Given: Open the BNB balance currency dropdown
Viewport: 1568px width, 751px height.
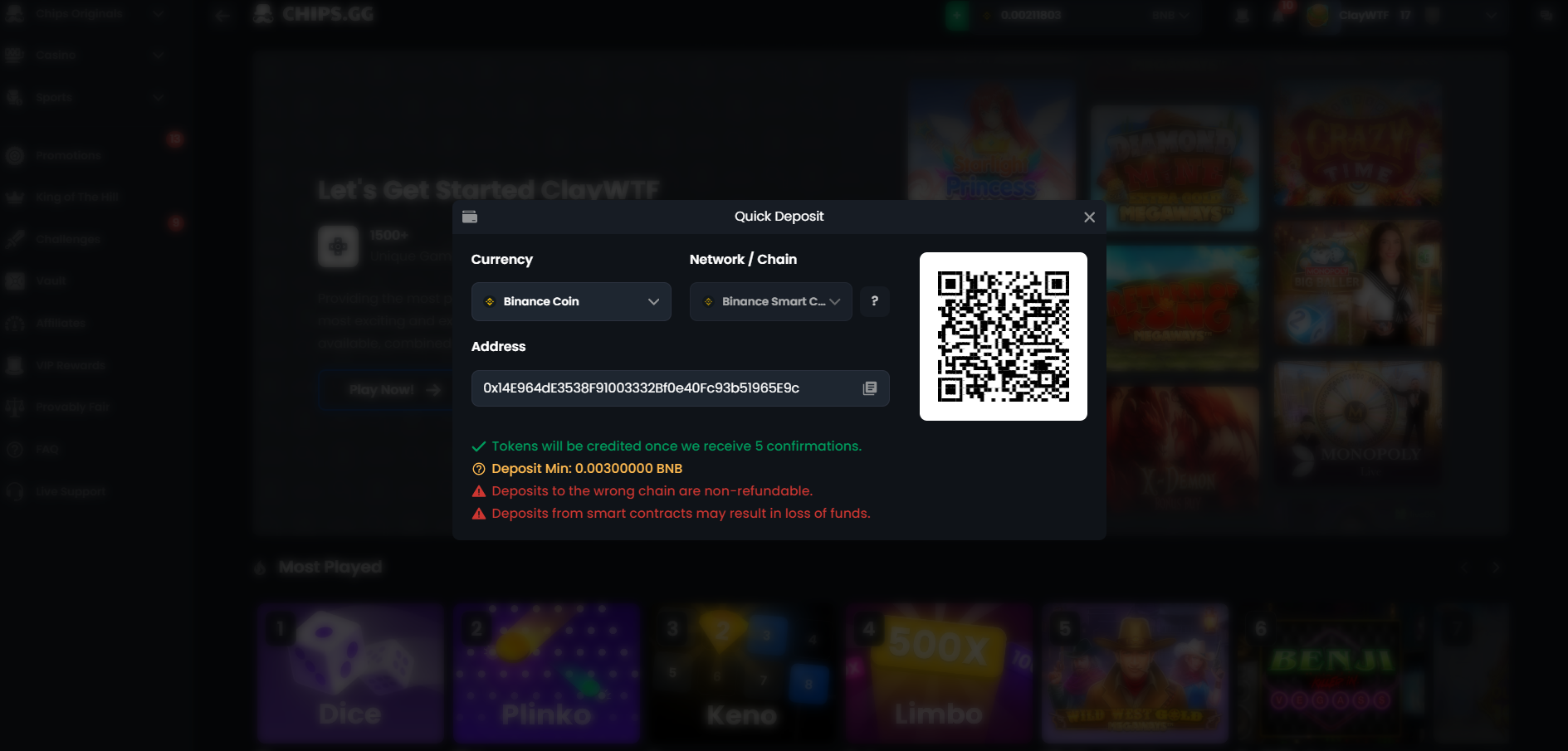Looking at the screenshot, I should 1171,15.
